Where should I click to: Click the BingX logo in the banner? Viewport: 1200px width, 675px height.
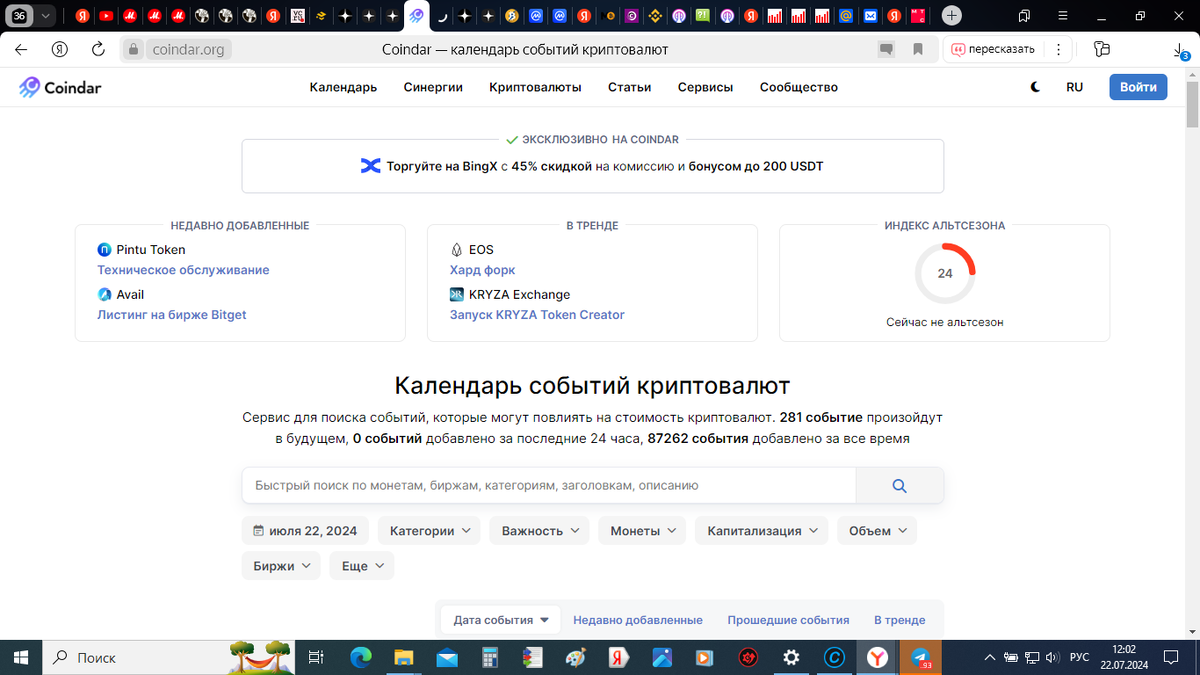click(x=371, y=166)
